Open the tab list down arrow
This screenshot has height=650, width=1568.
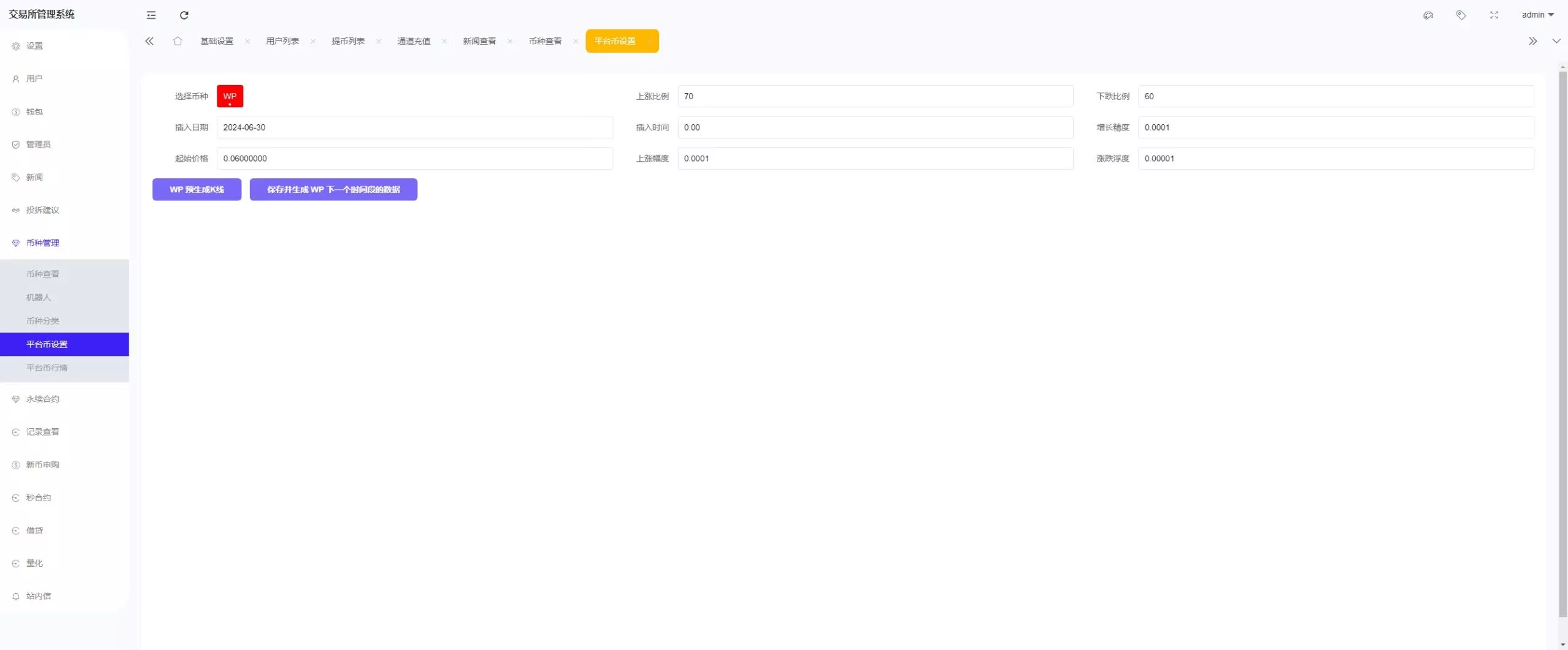(1556, 40)
